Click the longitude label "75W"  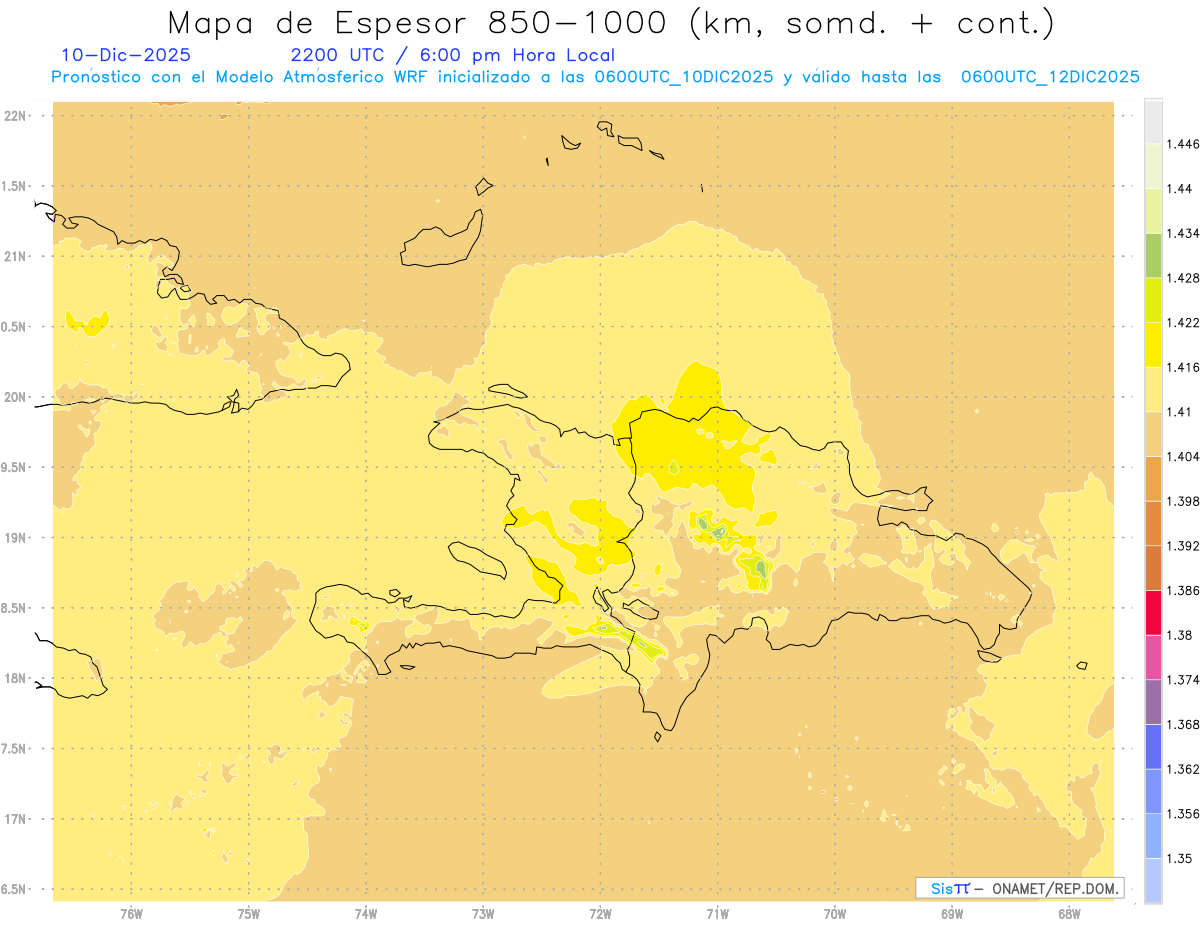[x=249, y=914]
